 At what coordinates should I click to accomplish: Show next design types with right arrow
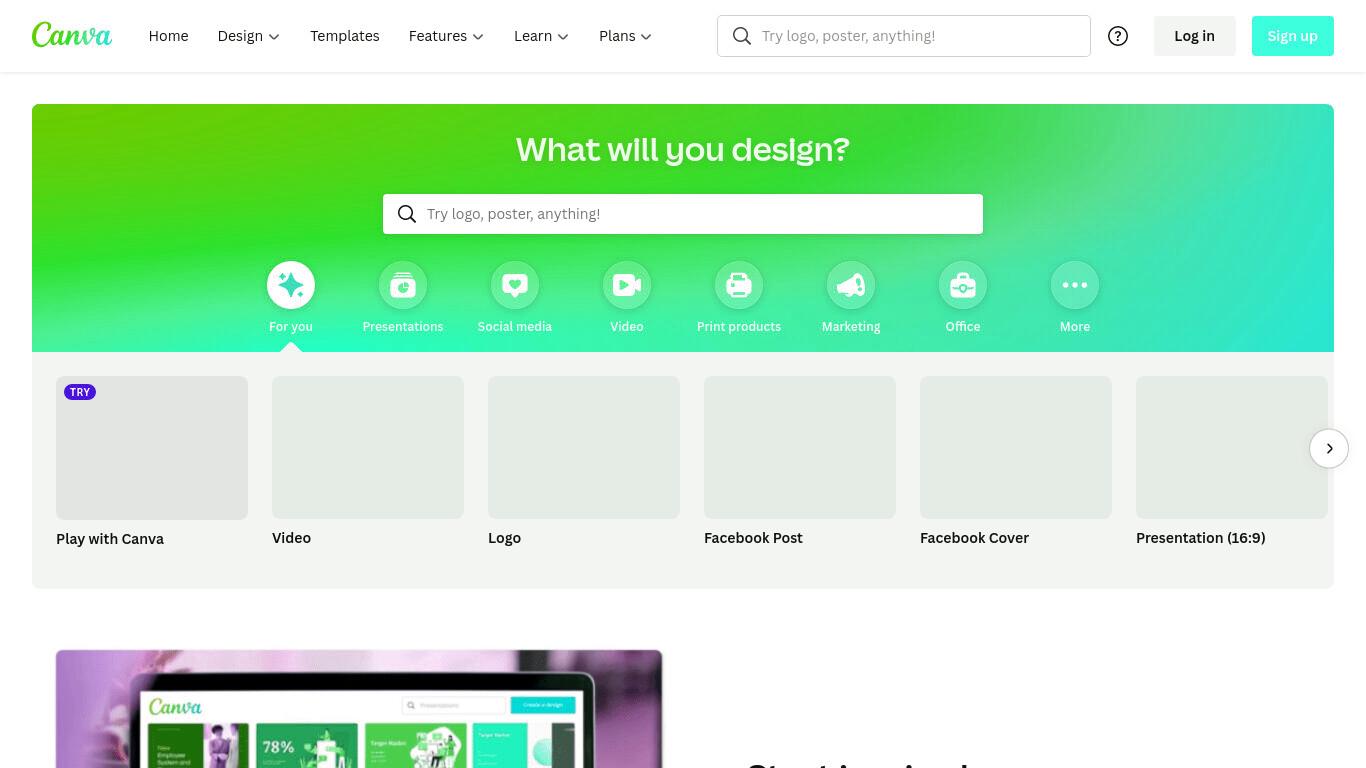pos(1329,448)
